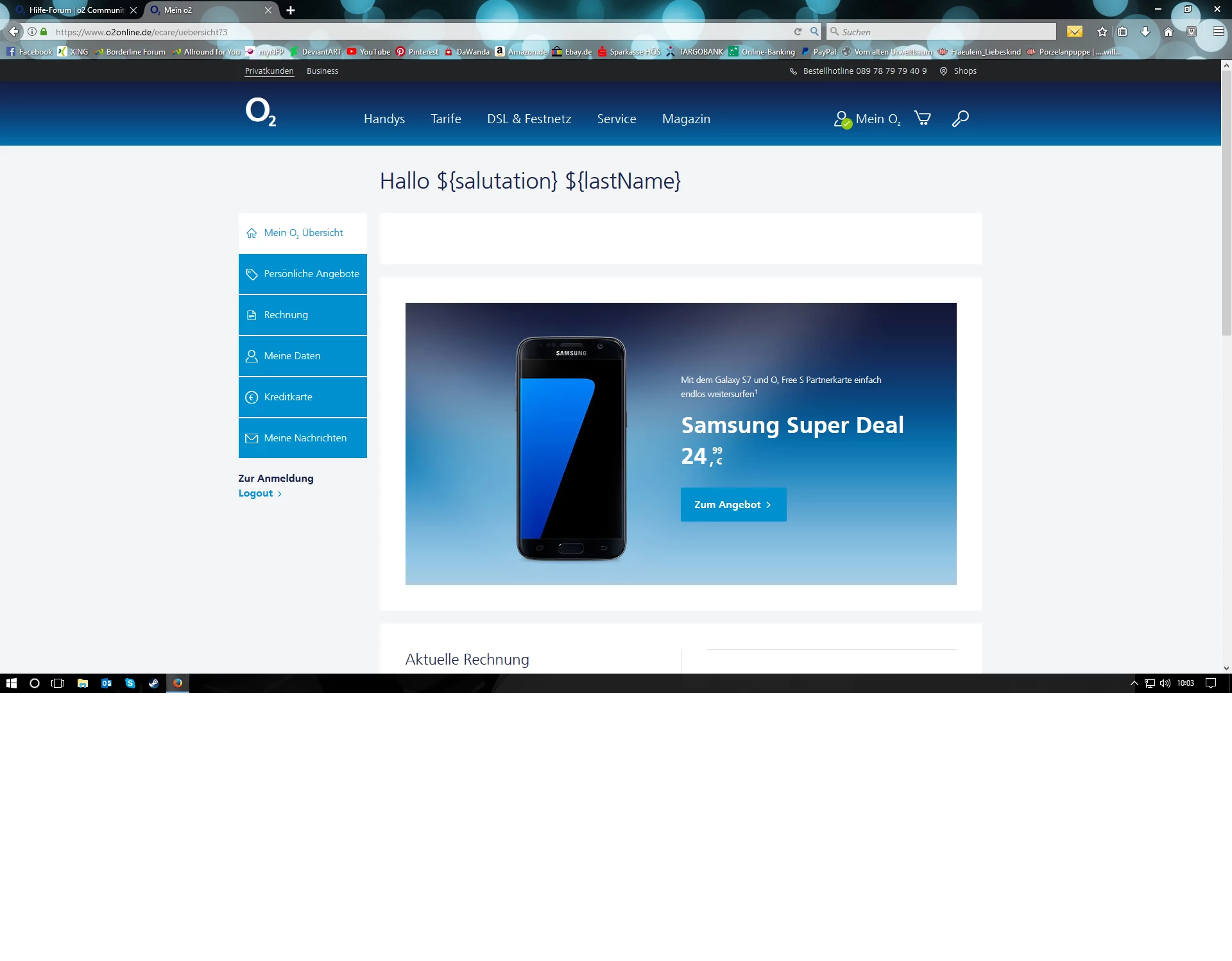
Task: Open Firefox downloads arrow icon
Action: pyautogui.click(x=1145, y=31)
